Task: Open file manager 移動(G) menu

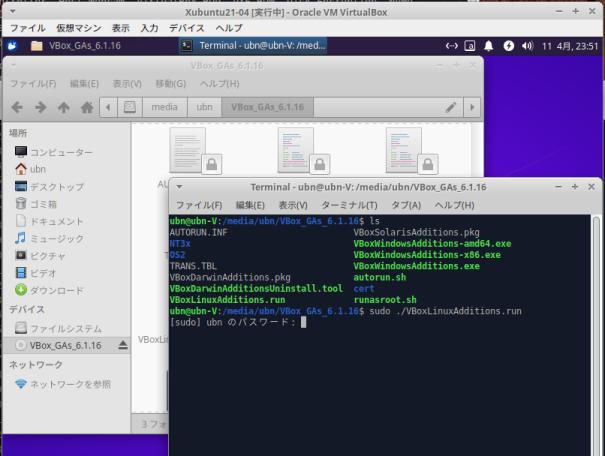Action: [171, 84]
